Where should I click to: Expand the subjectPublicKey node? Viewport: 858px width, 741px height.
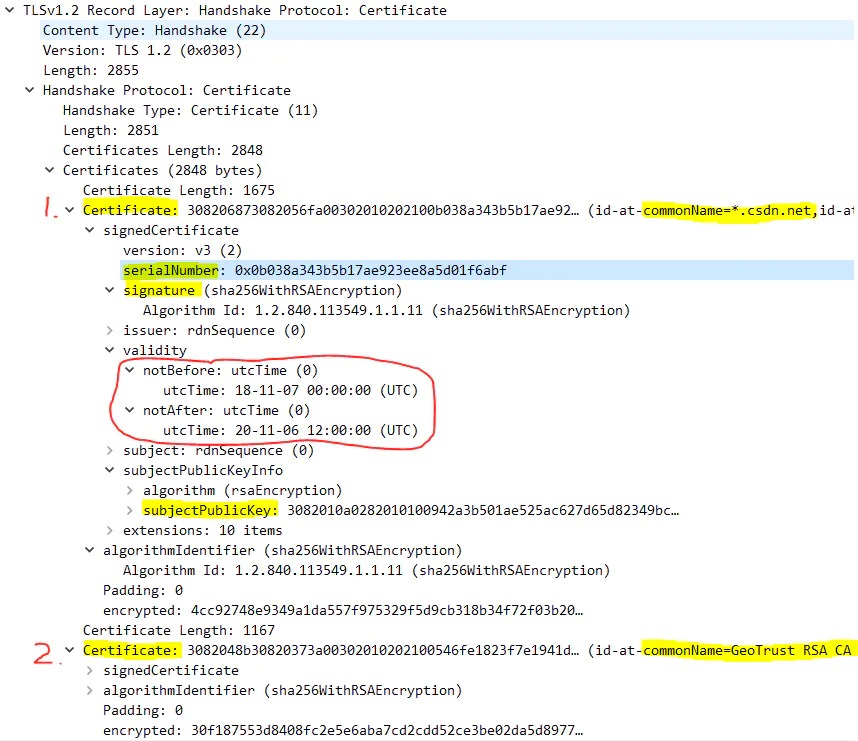point(130,510)
